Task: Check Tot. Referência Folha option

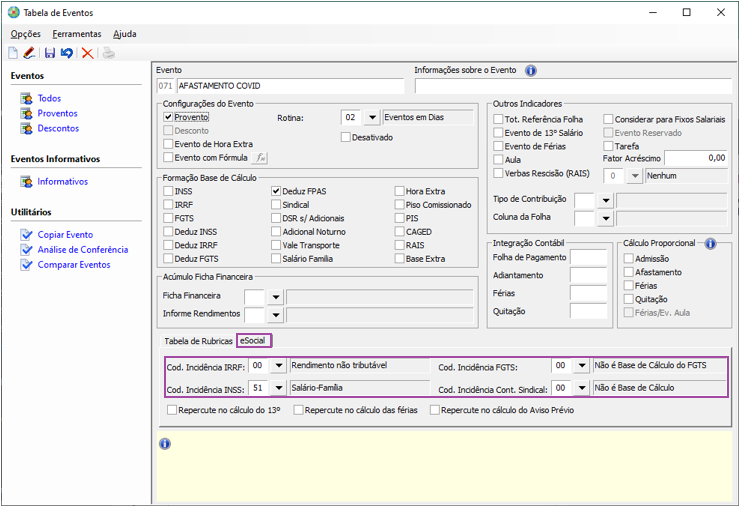Action: coord(498,119)
